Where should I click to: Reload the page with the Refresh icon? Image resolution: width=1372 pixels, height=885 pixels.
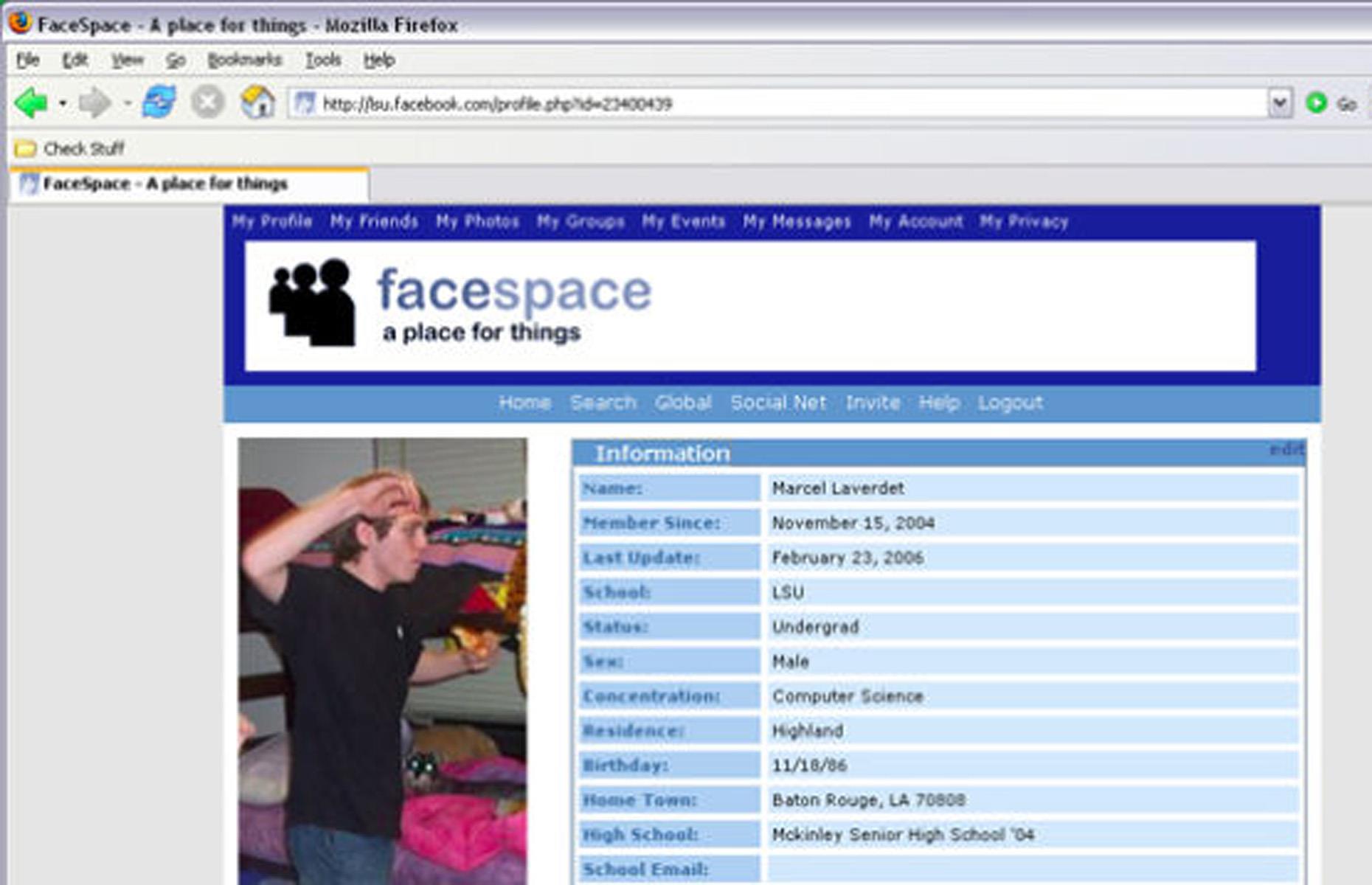click(159, 102)
